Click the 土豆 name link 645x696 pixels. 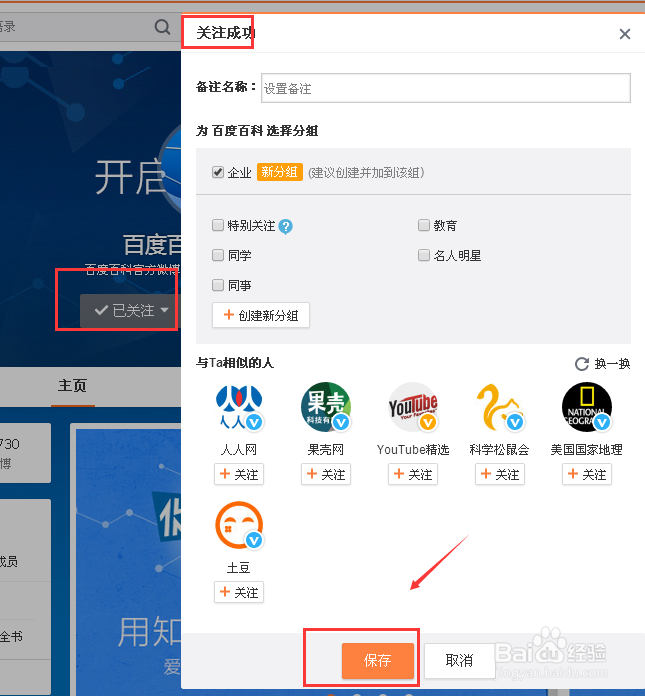pos(239,568)
